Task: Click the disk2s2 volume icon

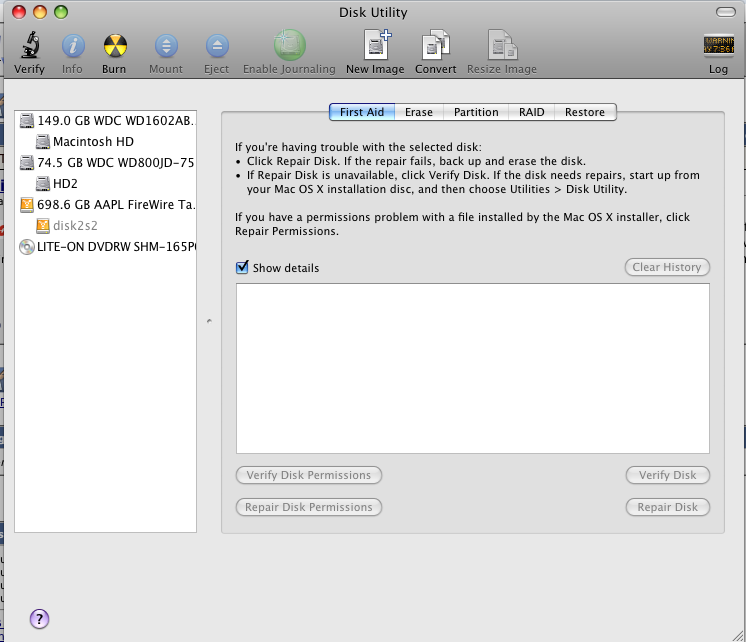Action: tap(43, 226)
